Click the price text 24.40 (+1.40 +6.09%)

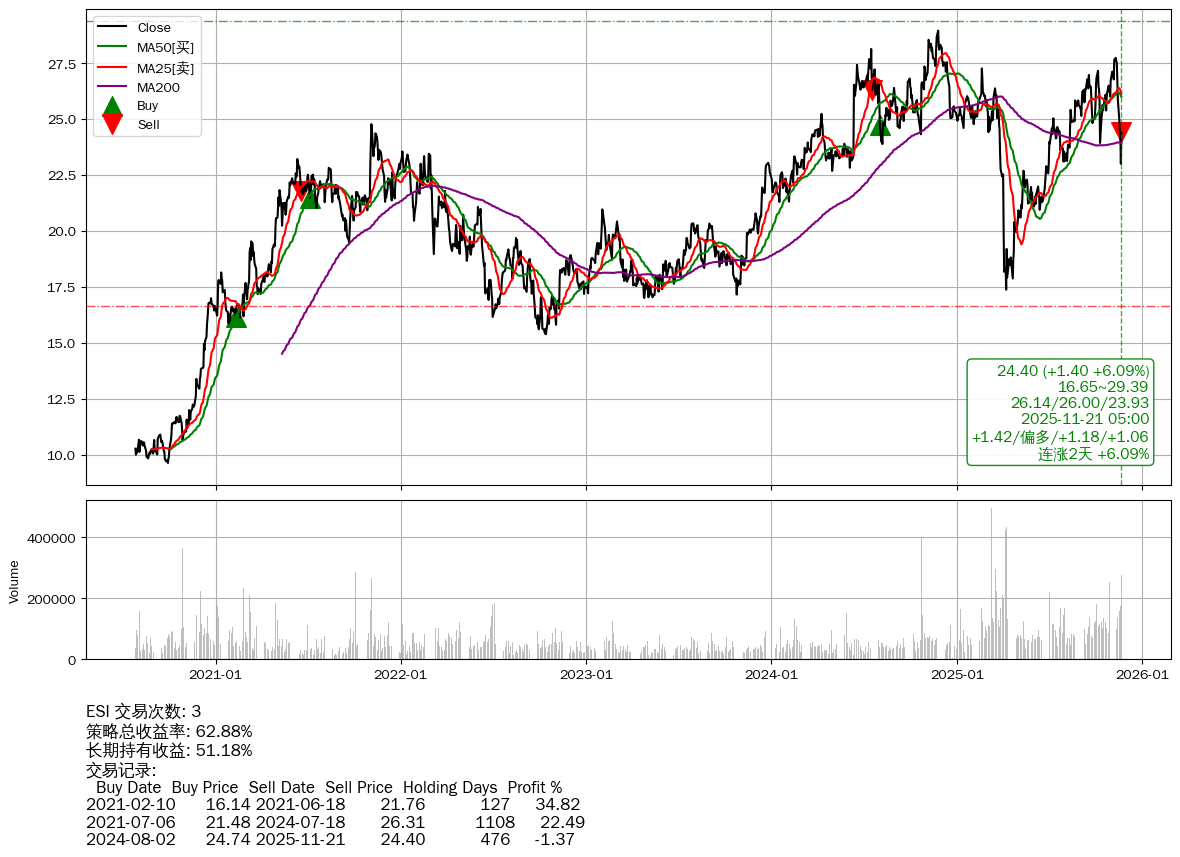[x=1073, y=371]
